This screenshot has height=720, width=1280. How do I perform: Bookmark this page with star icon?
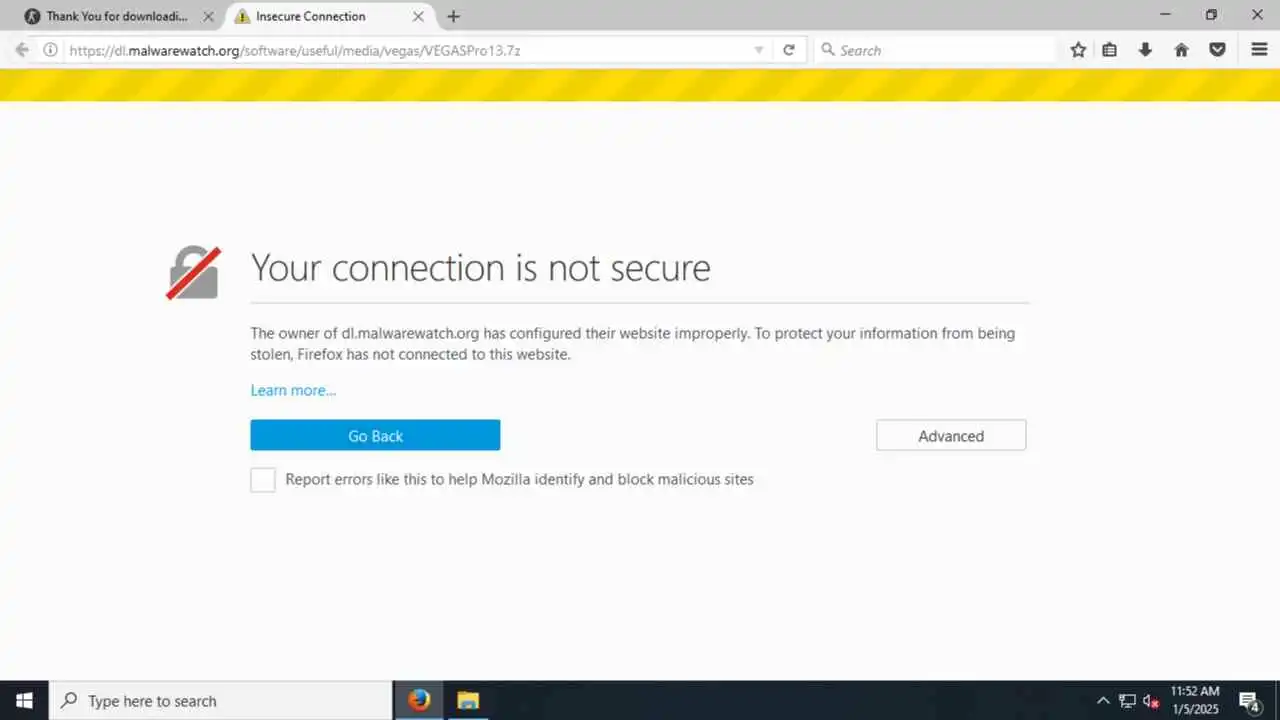pyautogui.click(x=1078, y=50)
